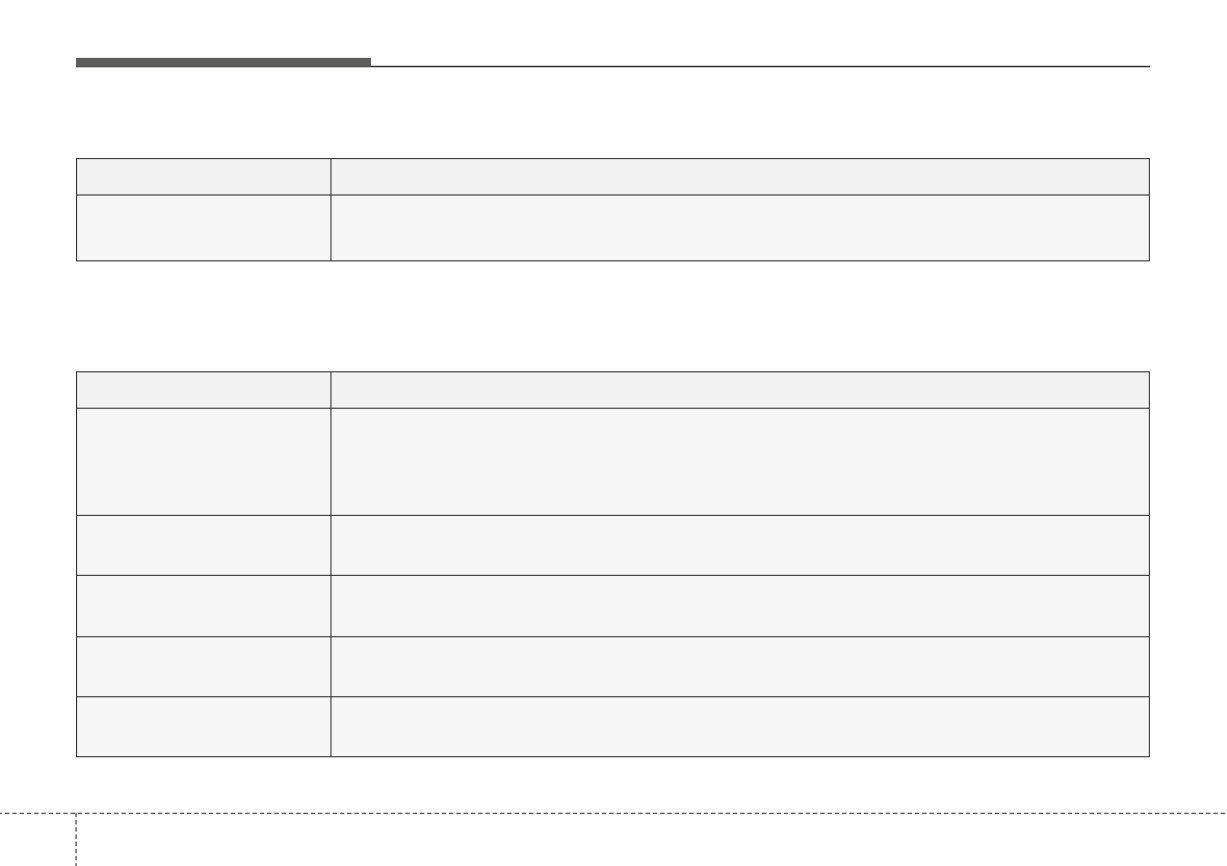Select the tallest wide cell in second table
The height and width of the screenshot is (866, 1227).
point(740,461)
